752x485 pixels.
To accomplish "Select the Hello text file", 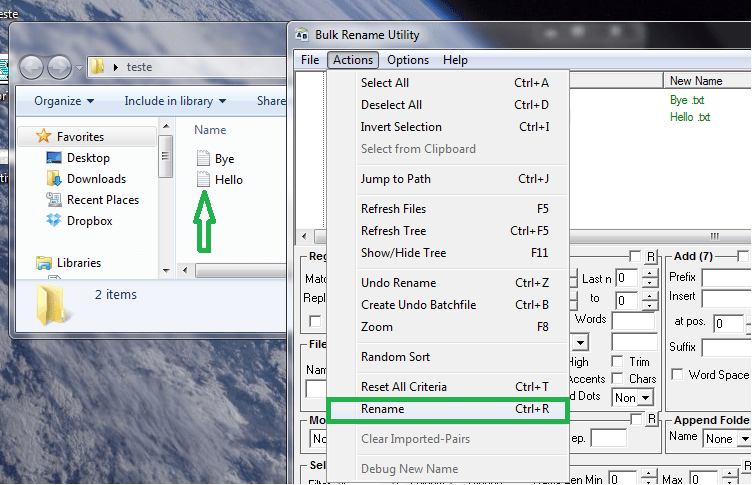I will point(228,180).
